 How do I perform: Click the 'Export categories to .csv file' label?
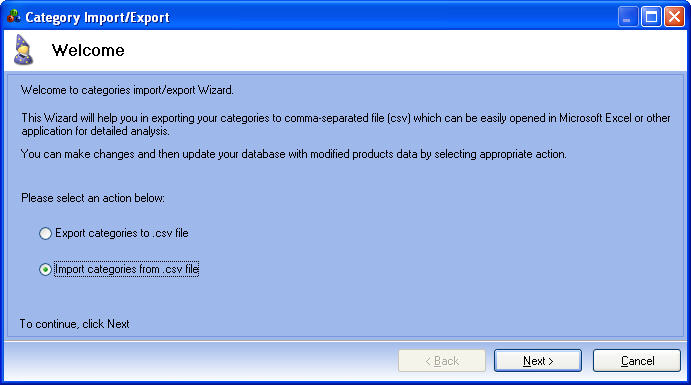pyautogui.click(x=122, y=233)
